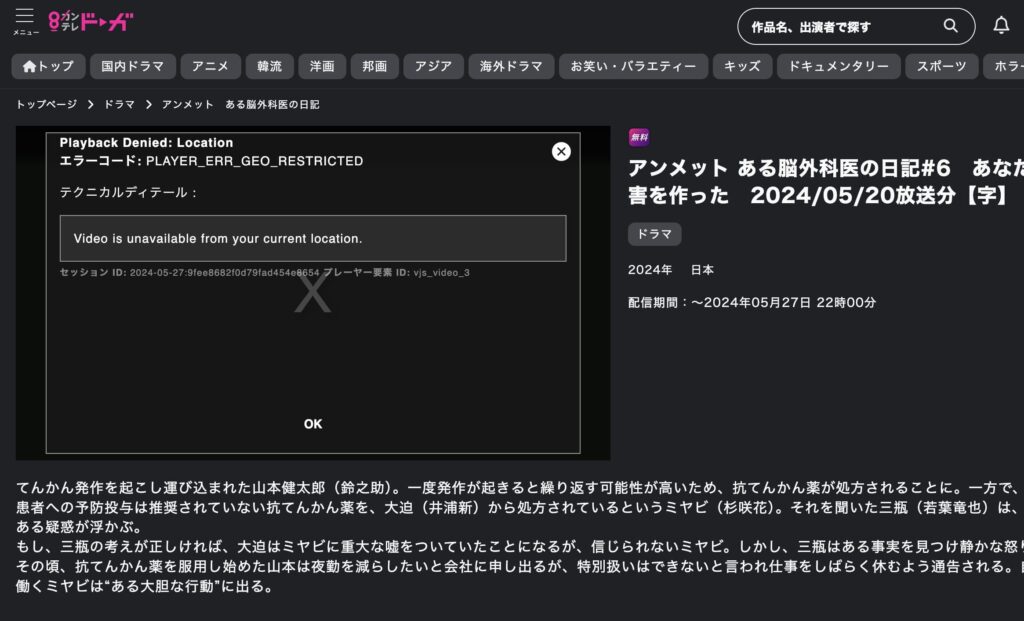Select the お笑い・バラエティー category

coord(633,66)
